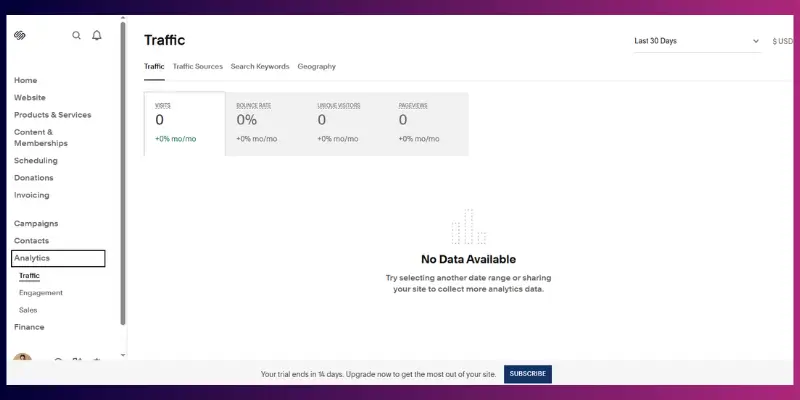
Task: Open Invoicing in the sidebar
Action: (32, 195)
